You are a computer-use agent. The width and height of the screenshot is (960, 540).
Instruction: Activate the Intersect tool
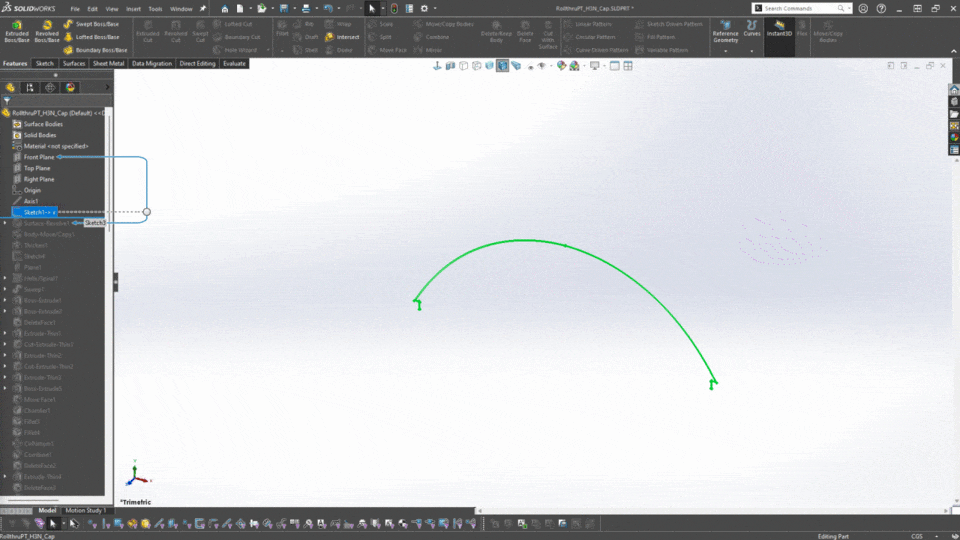pyautogui.click(x=342, y=37)
